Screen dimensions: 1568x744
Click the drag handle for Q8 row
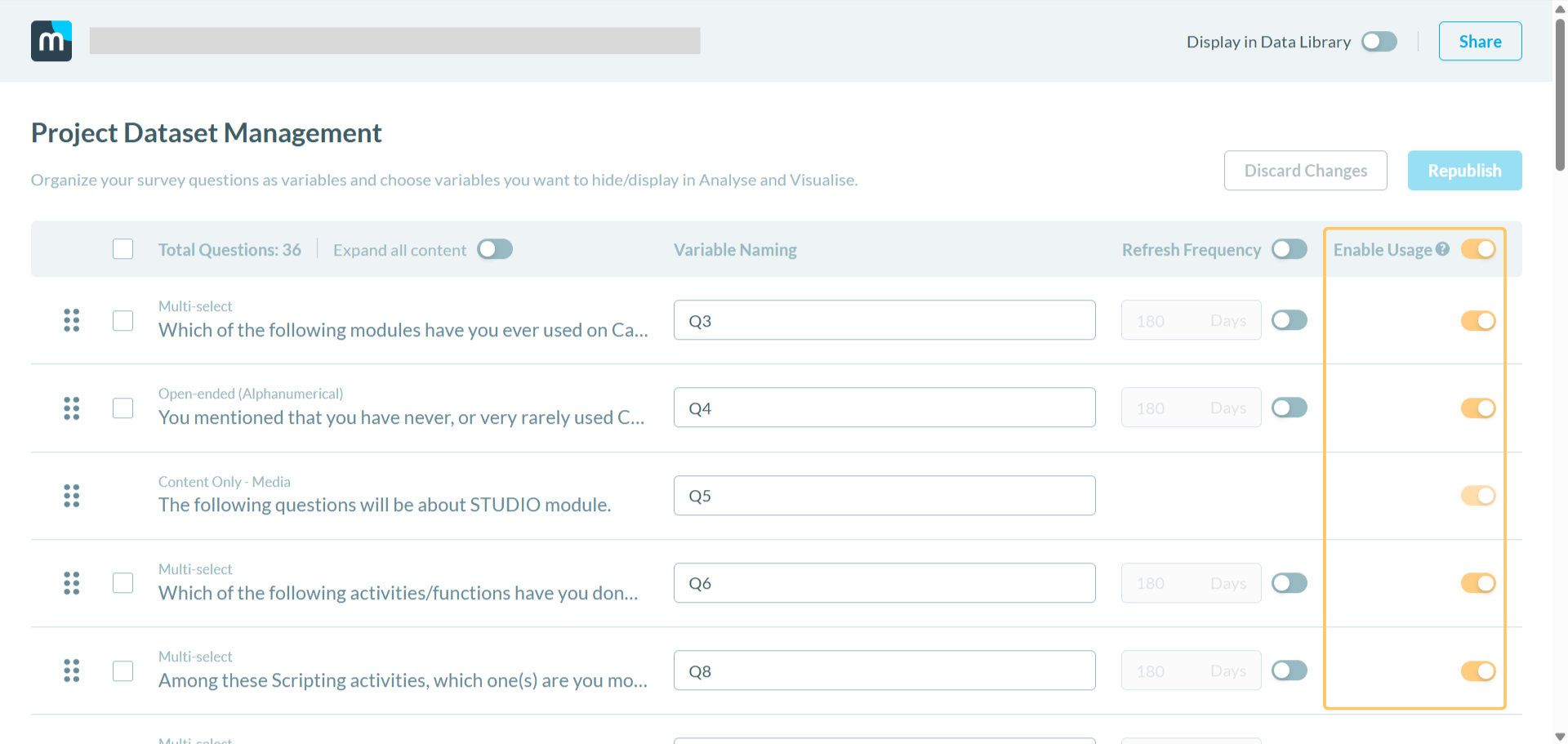tap(72, 670)
